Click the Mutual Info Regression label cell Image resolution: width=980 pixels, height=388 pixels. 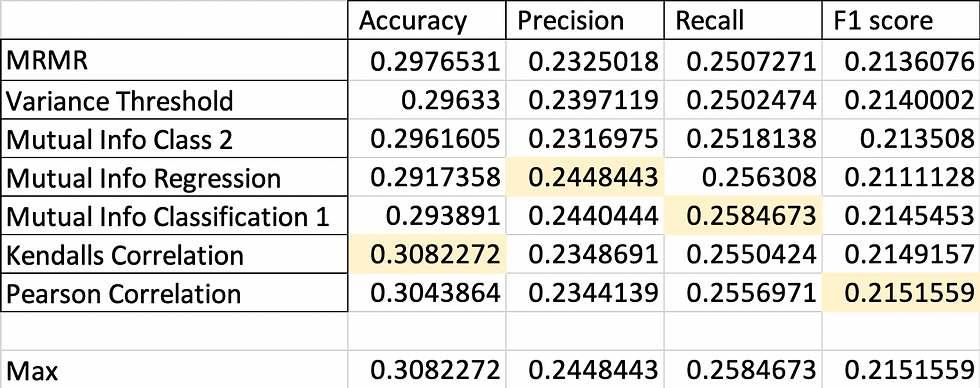pos(174,177)
